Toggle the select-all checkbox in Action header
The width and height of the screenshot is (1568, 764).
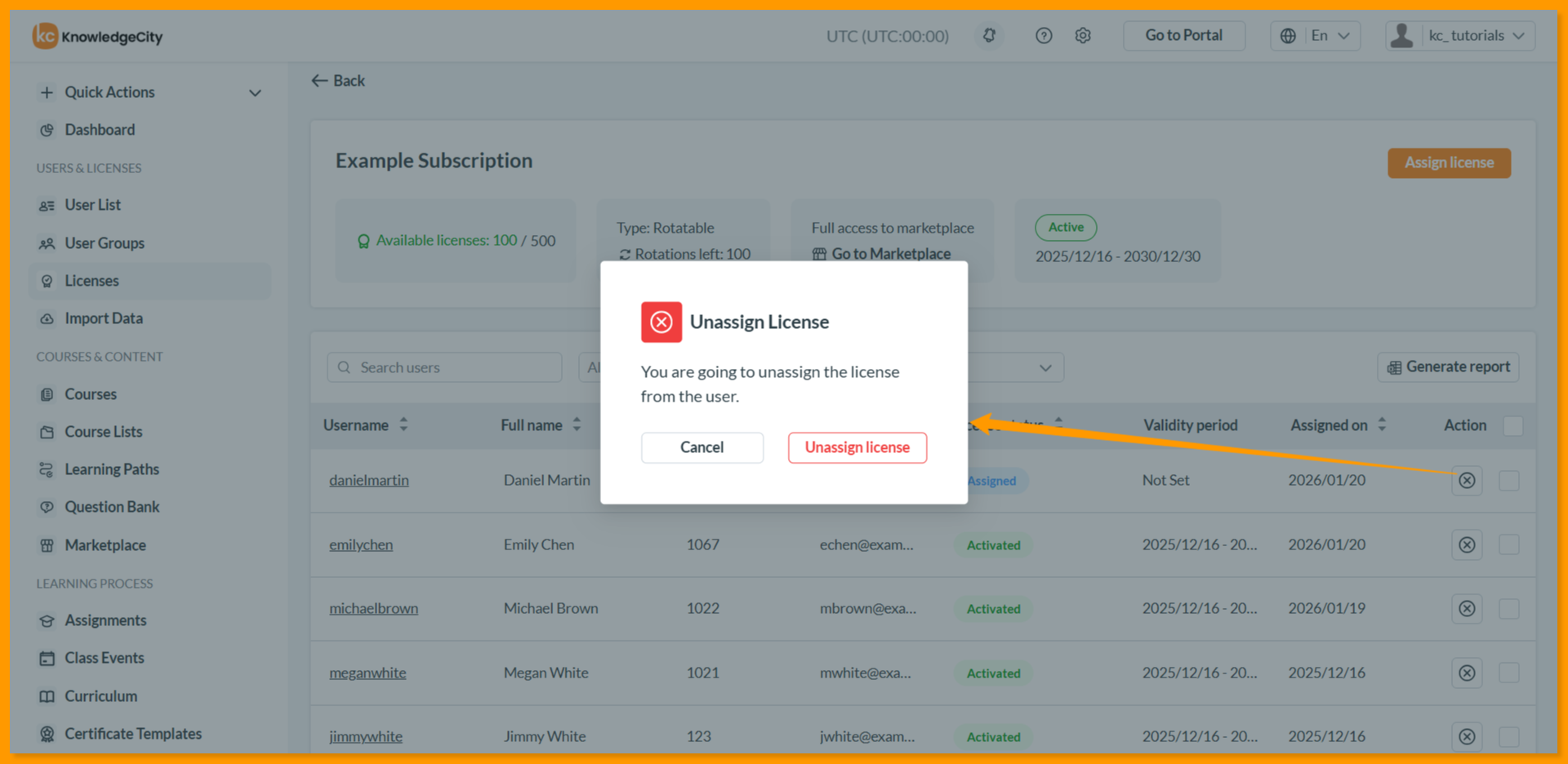click(x=1512, y=425)
